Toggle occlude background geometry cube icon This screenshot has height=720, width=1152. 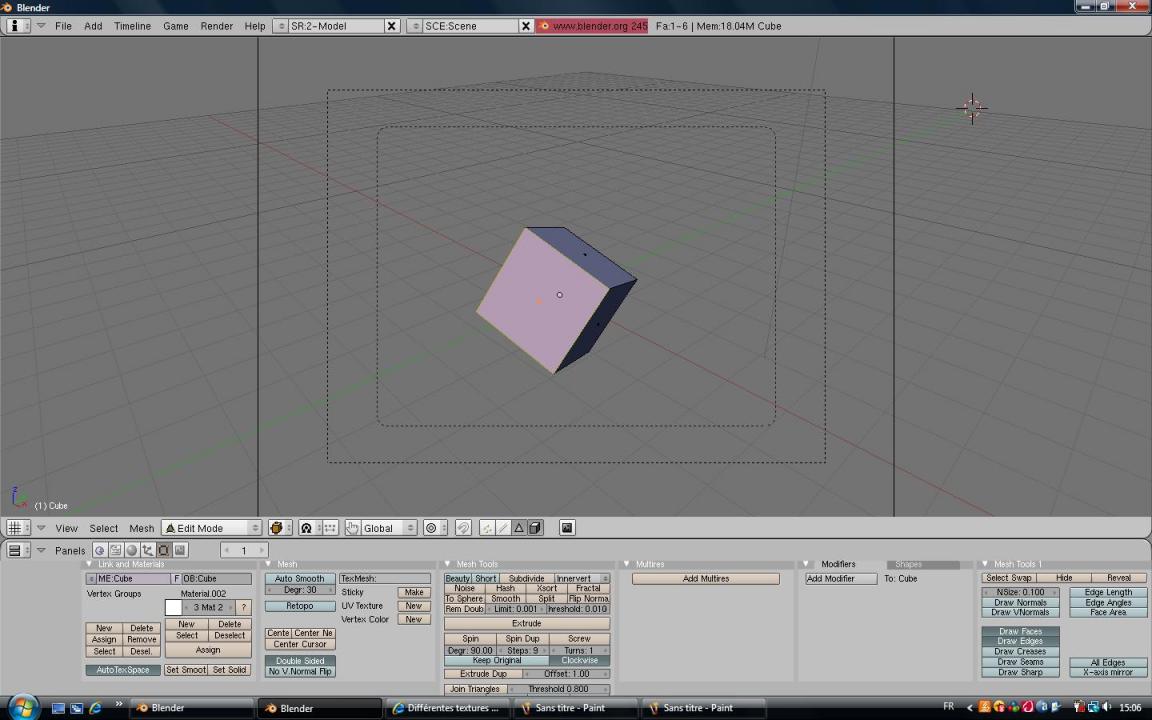click(534, 528)
